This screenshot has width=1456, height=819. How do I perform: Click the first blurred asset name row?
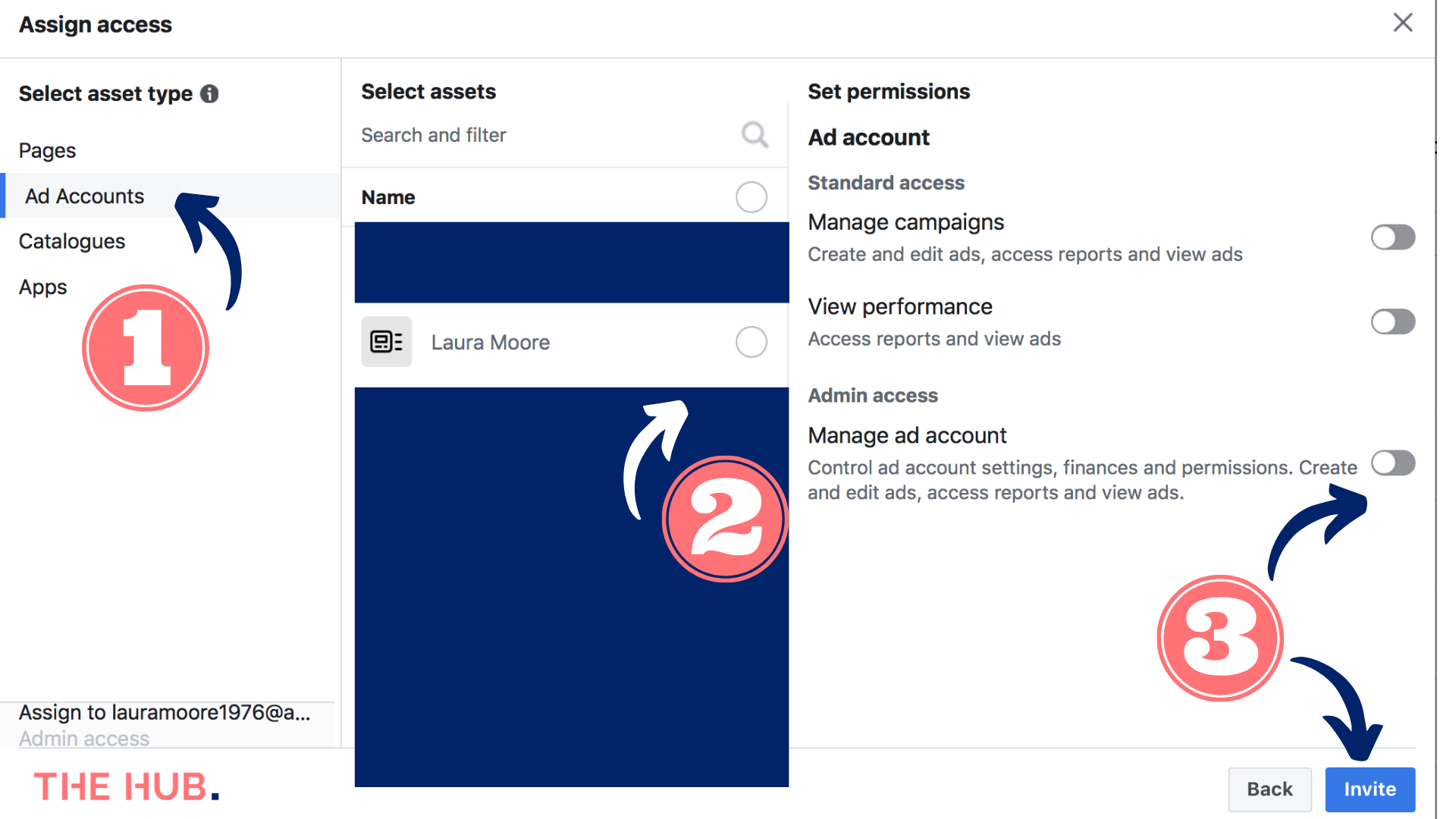[571, 261]
